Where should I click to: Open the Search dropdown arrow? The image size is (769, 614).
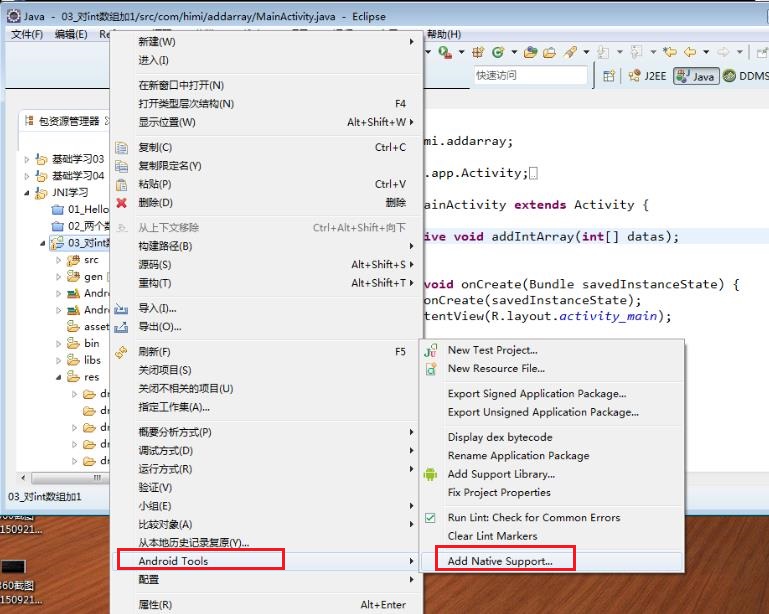pyautogui.click(x=587, y=52)
